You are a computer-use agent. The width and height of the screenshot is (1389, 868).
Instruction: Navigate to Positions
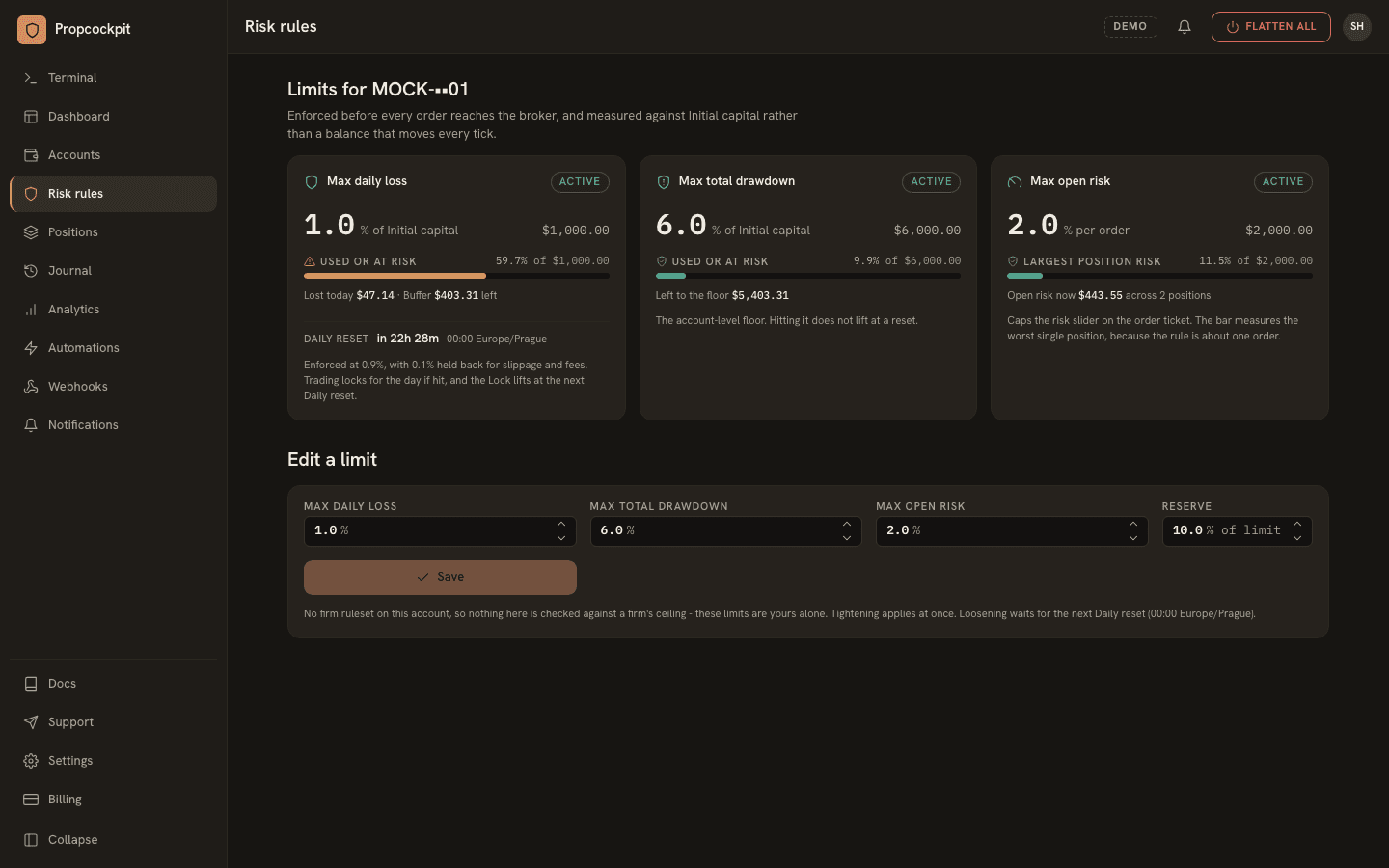[113, 232]
